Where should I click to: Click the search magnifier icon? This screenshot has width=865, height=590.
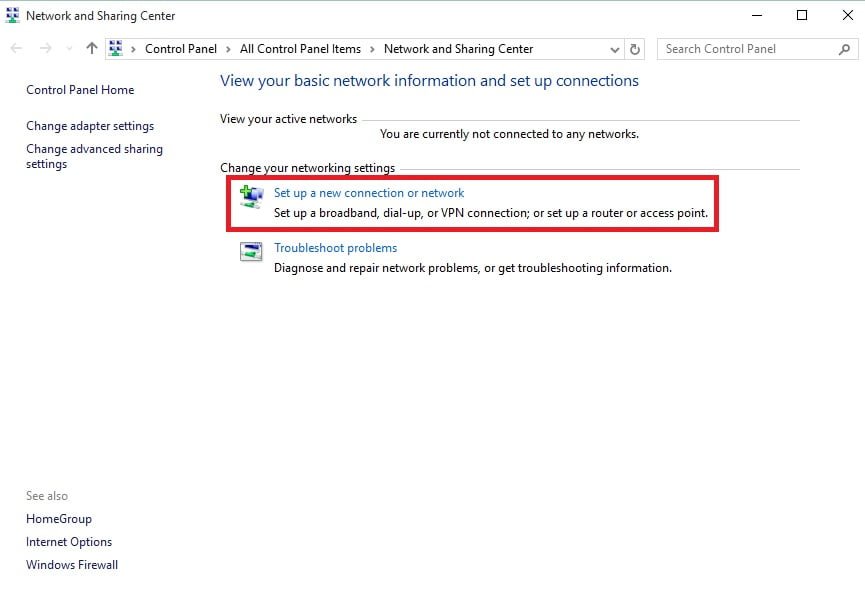pyautogui.click(x=845, y=49)
